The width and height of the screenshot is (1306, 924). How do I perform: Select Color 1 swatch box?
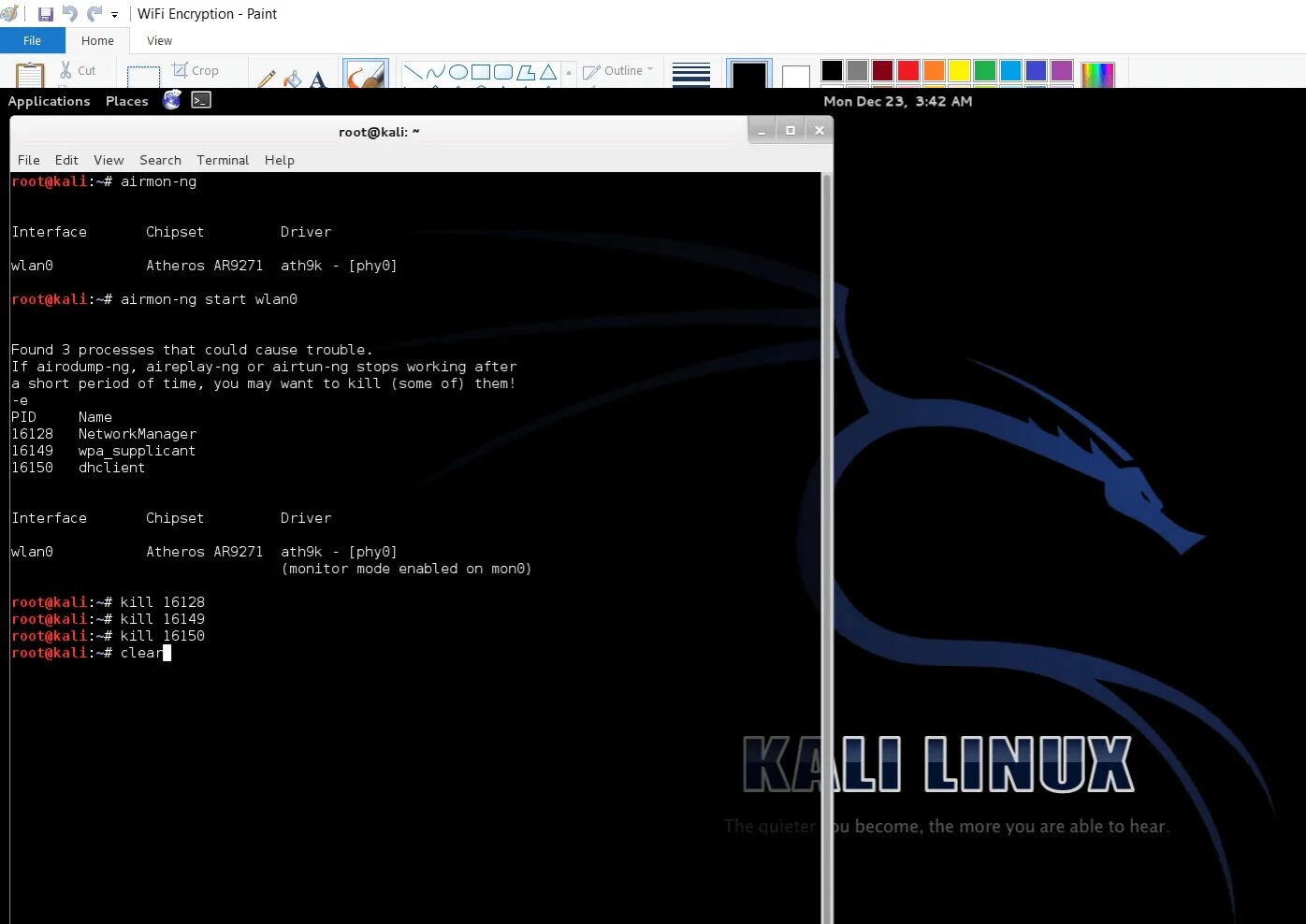point(748,75)
